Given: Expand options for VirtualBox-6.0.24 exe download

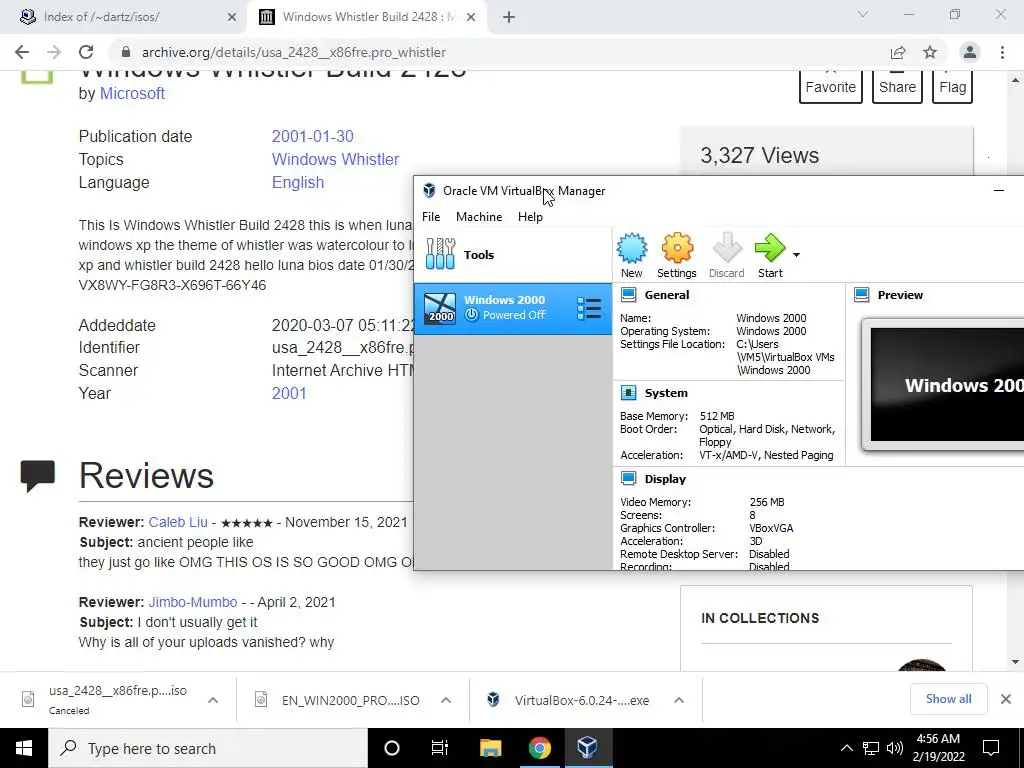Looking at the screenshot, I should 679,700.
